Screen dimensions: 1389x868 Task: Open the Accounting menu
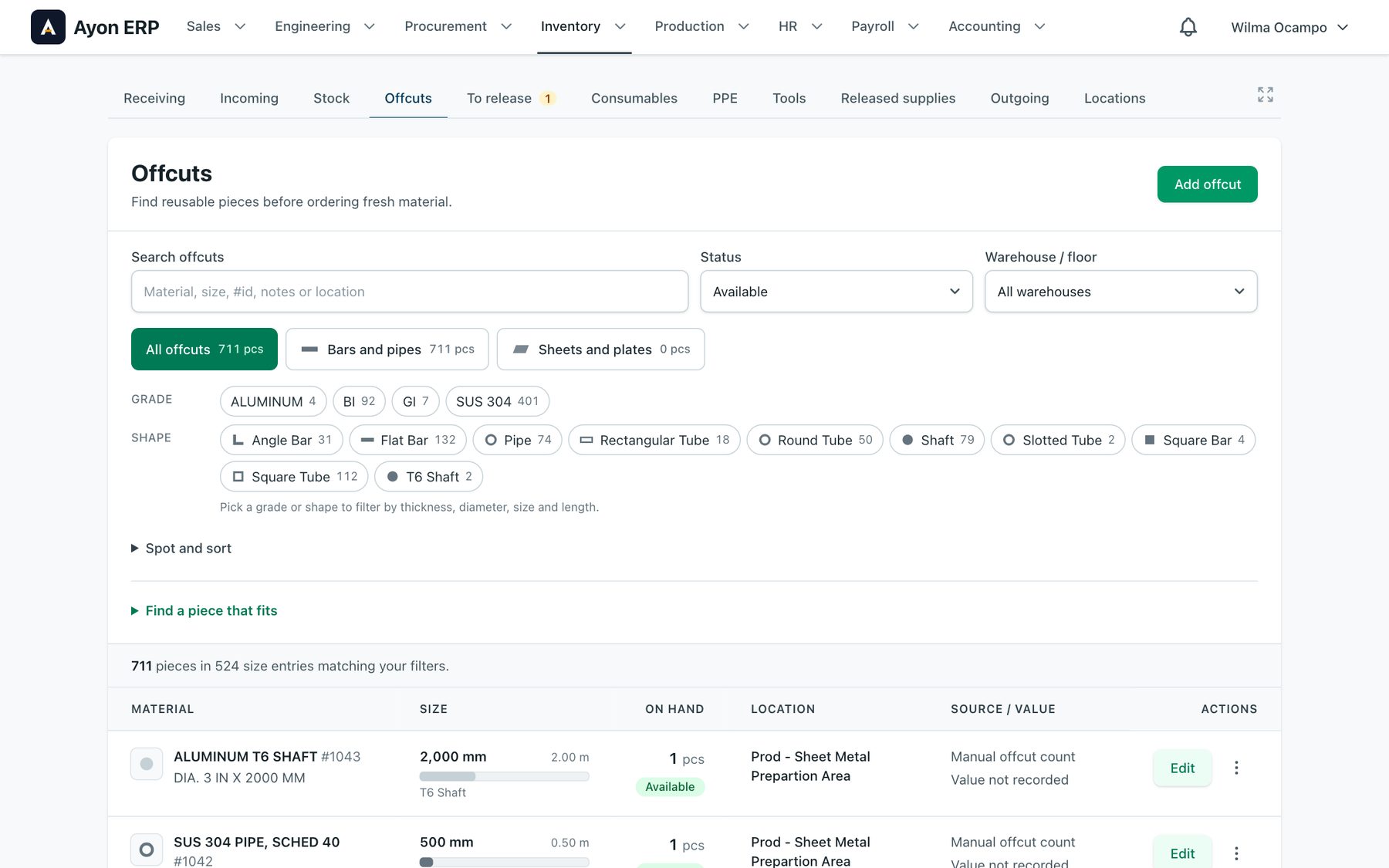(x=997, y=26)
